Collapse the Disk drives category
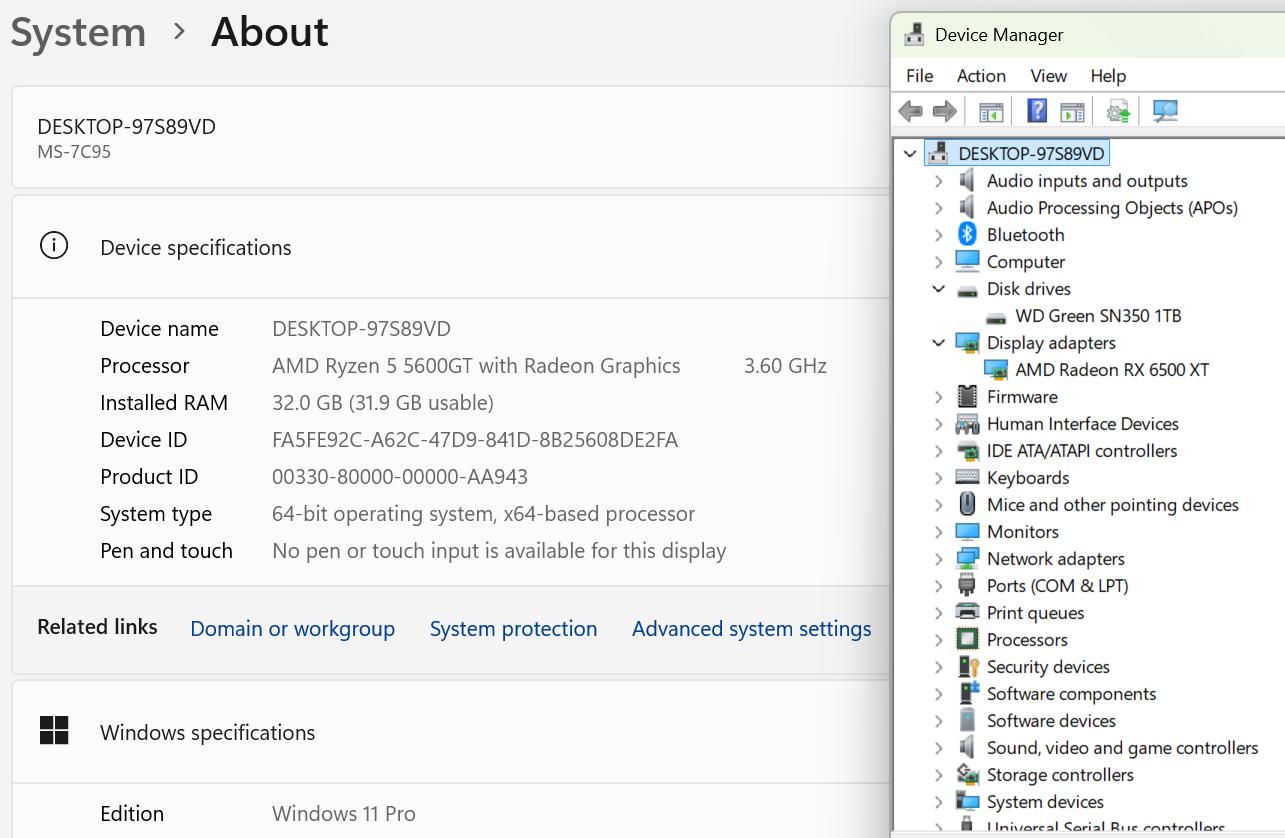Viewport: 1285px width, 838px height. point(938,288)
